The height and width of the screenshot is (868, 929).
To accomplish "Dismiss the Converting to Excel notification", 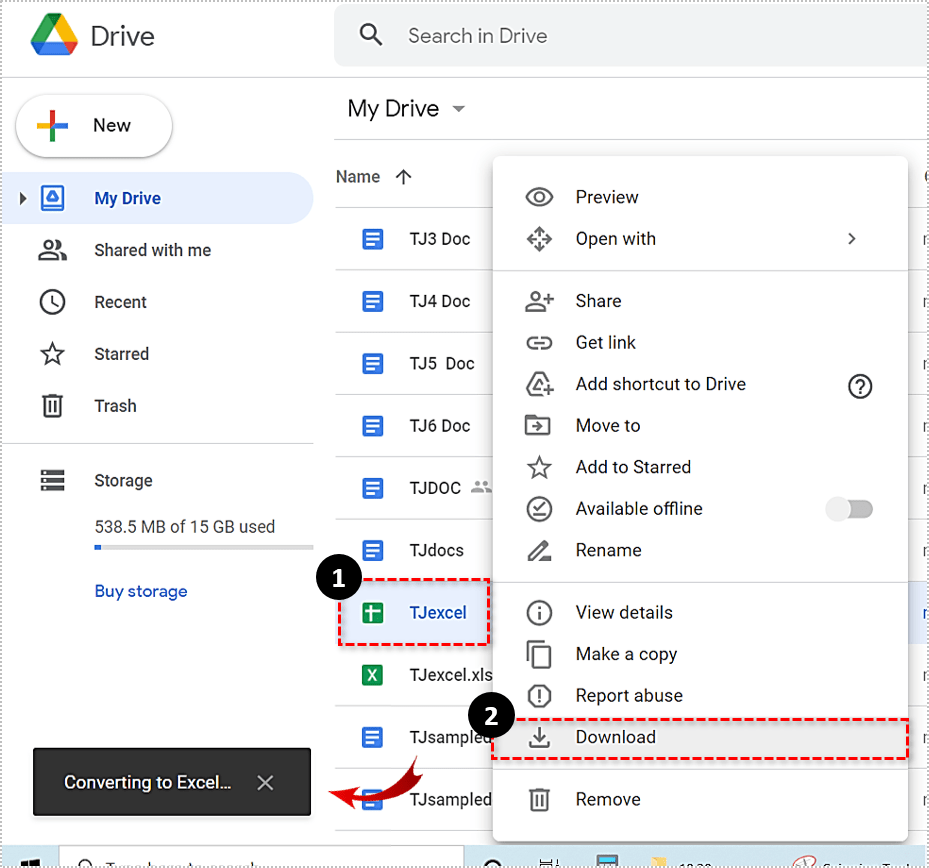I will [x=265, y=783].
